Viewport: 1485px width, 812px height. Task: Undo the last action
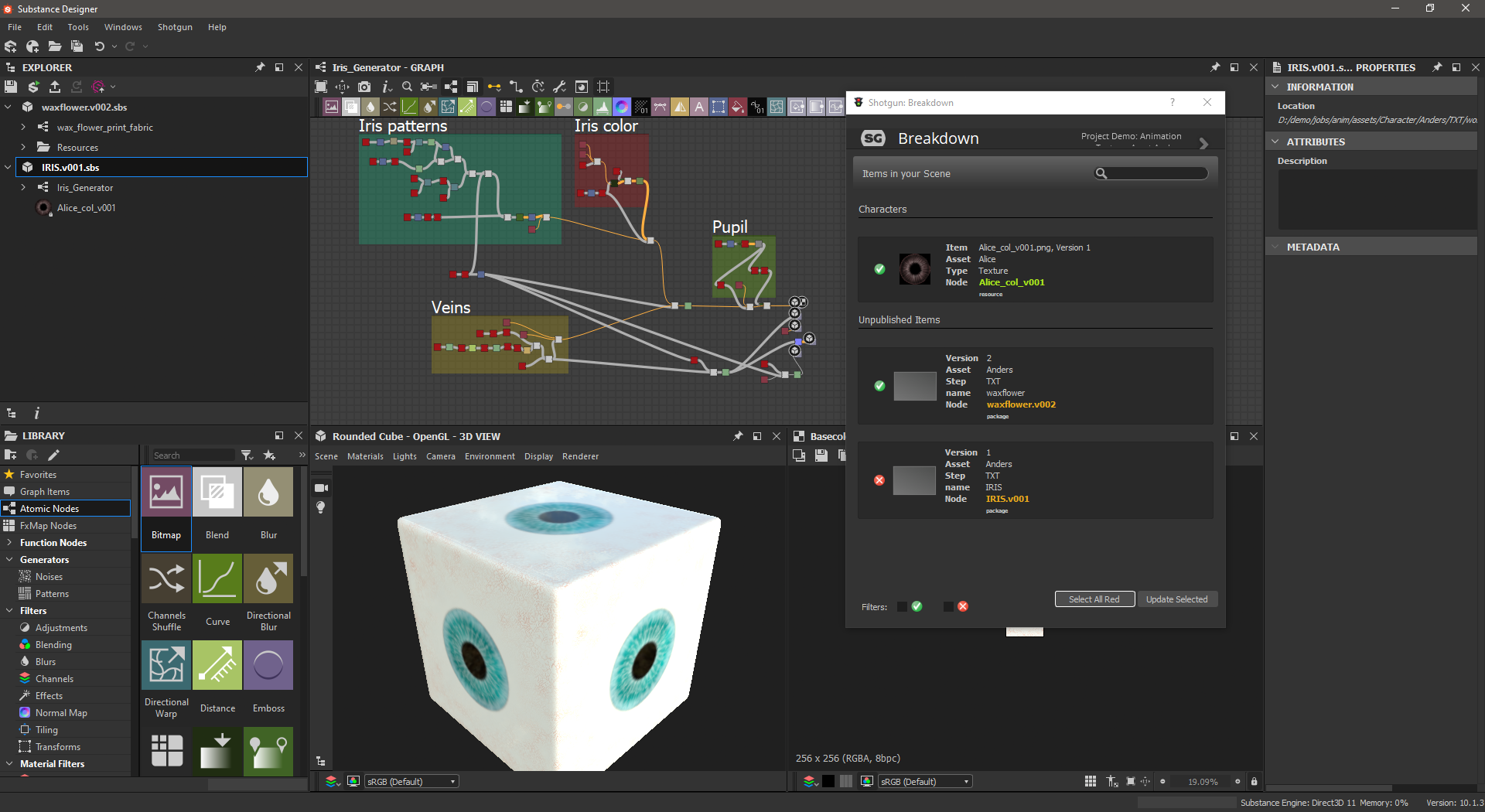coord(99,46)
